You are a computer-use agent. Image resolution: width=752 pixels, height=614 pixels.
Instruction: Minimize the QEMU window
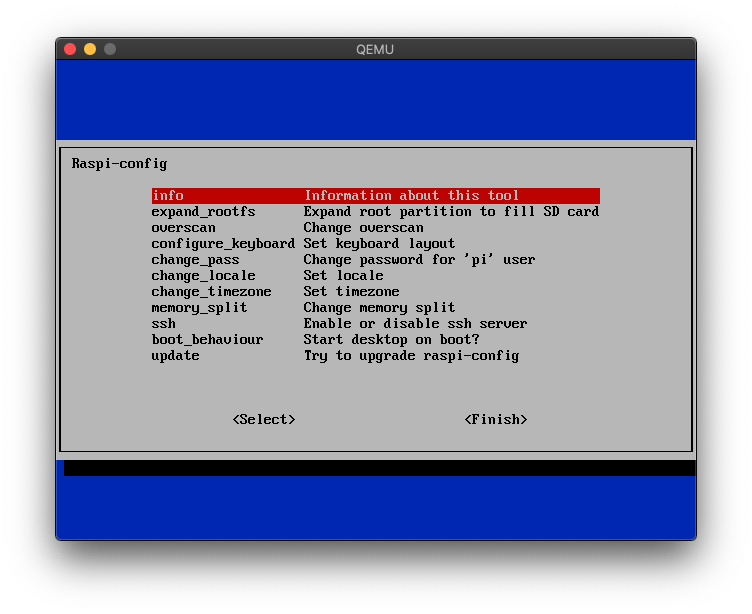click(90, 49)
